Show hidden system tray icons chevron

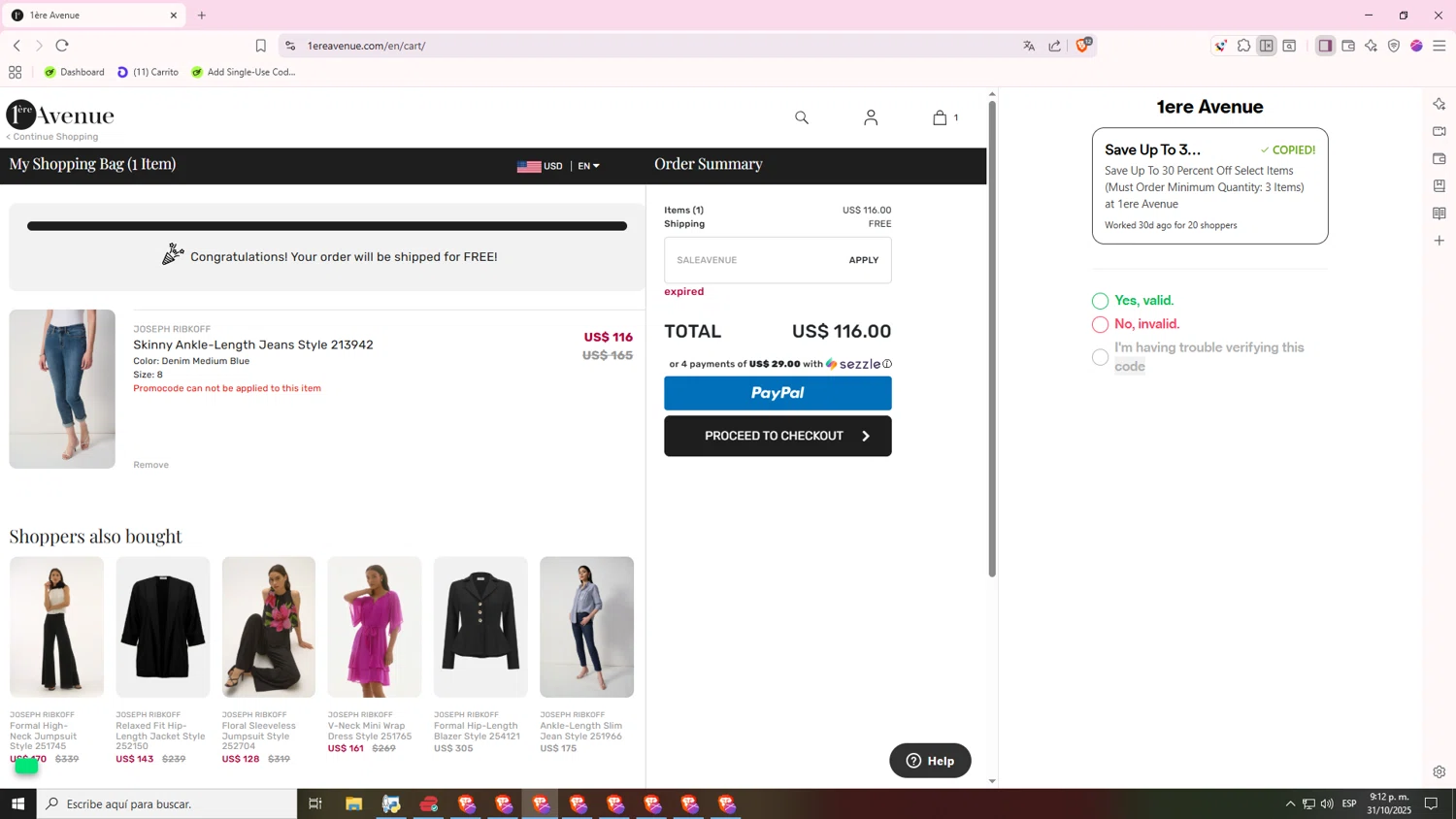1290,803
